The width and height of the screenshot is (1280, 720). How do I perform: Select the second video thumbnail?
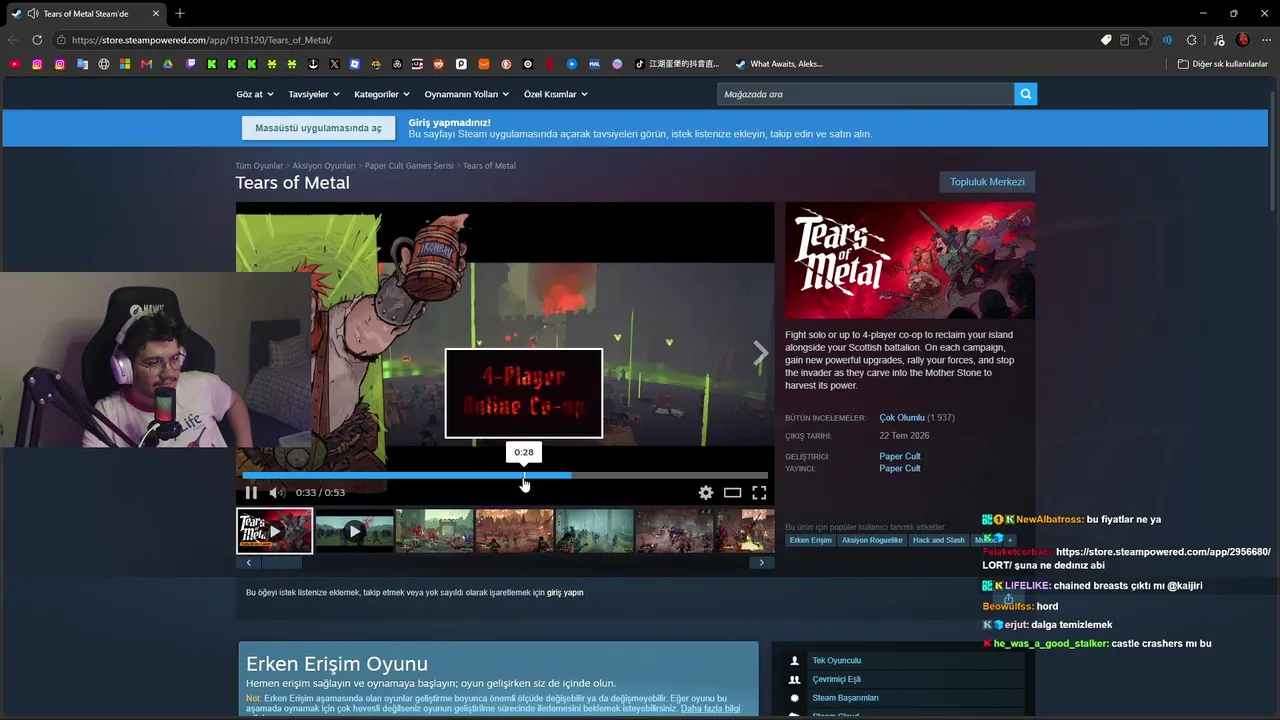(354, 531)
